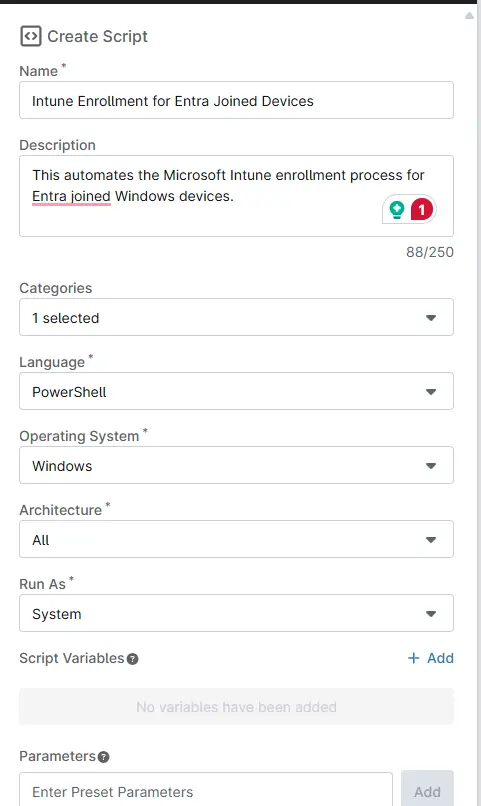This screenshot has height=806, width=481.
Task: Open the Operating System Windows dropdown
Action: tap(236, 465)
